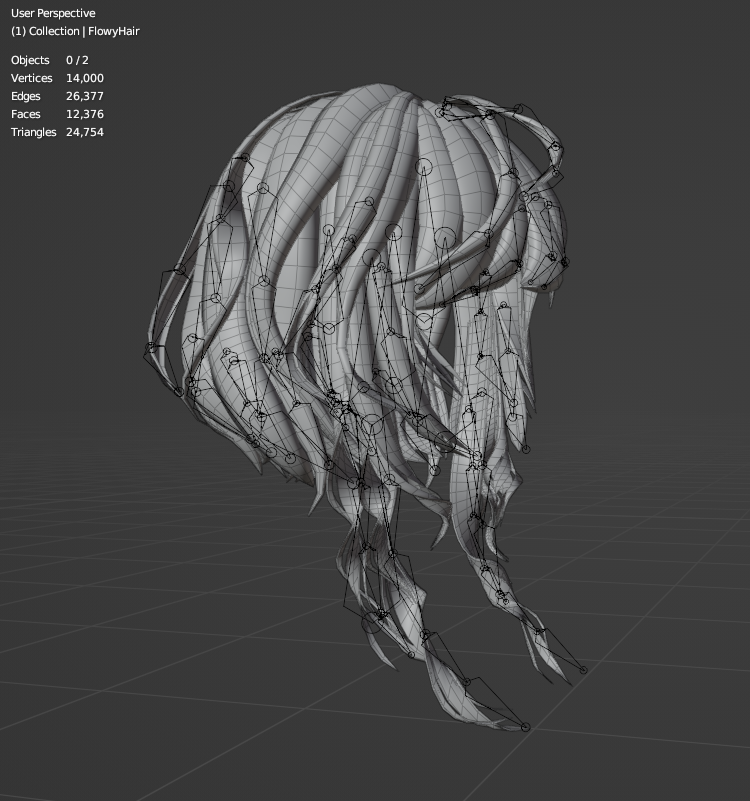Click the Objects '0 / 2' statistic
The height and width of the screenshot is (801, 750).
pos(77,60)
